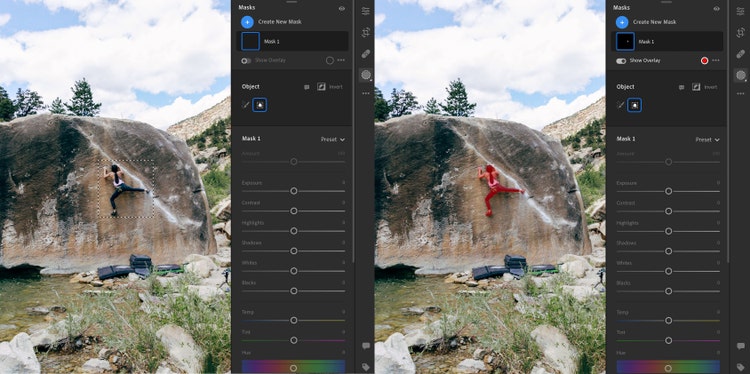Screen dimensions: 750x374
Task: Click the black Mask 1 thumbnail, red-overlay panel
Action: tap(625, 42)
